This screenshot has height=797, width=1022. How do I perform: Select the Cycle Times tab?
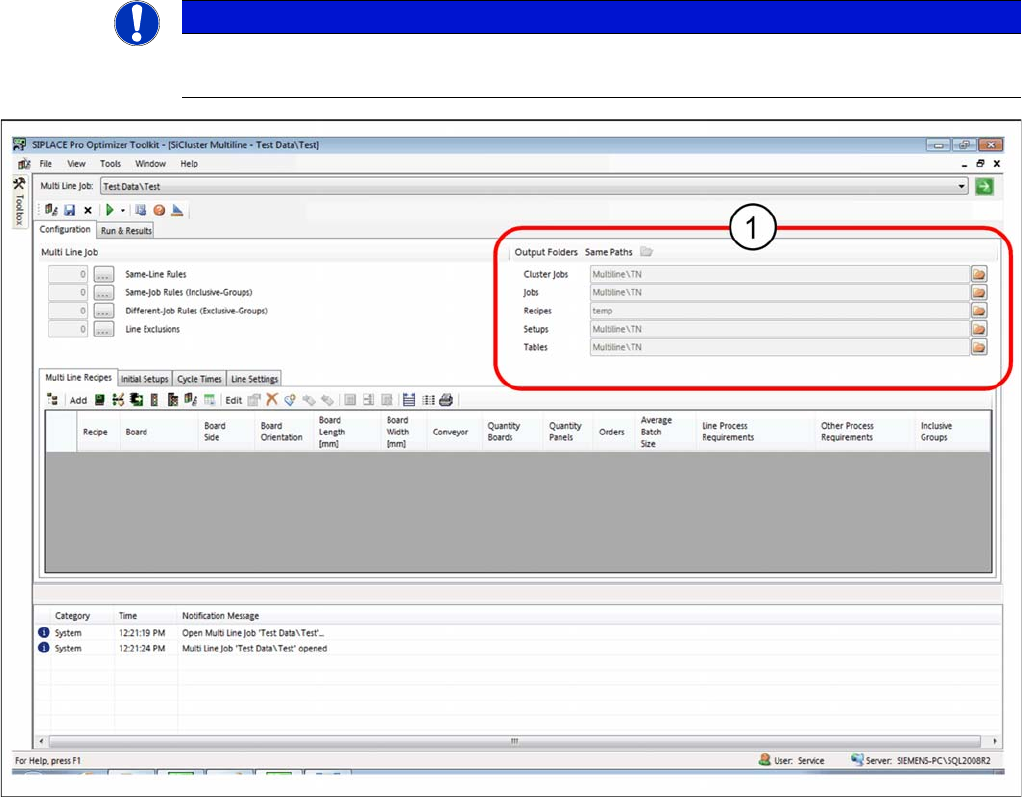point(200,379)
